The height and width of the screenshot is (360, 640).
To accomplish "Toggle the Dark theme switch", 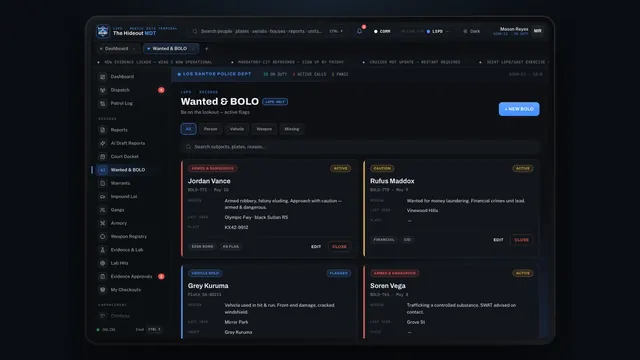I will coord(471,31).
